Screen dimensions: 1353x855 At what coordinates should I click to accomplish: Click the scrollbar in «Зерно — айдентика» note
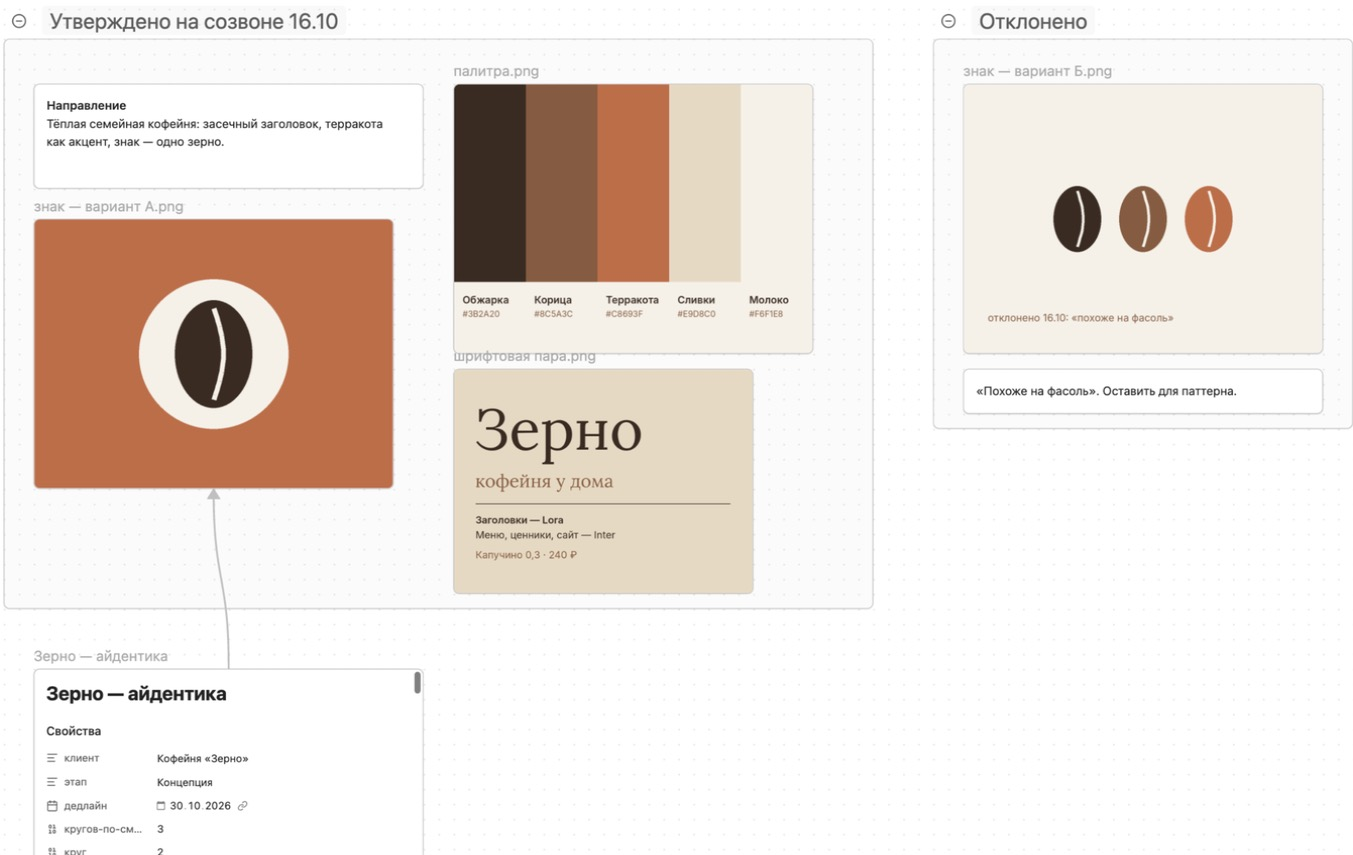point(417,683)
